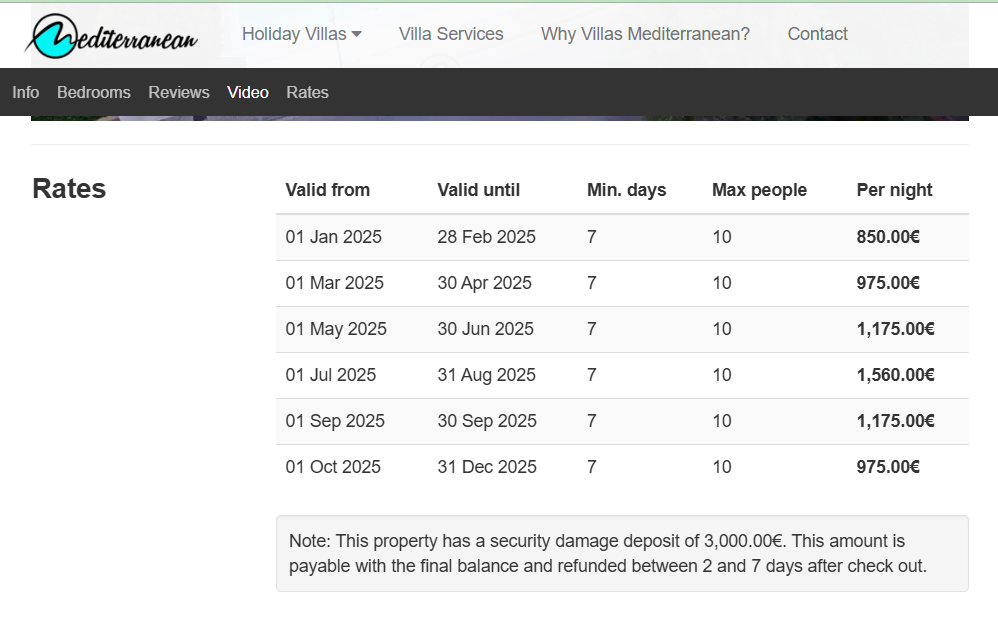The height and width of the screenshot is (625, 998).
Task: Select the Video tab
Action: click(248, 92)
